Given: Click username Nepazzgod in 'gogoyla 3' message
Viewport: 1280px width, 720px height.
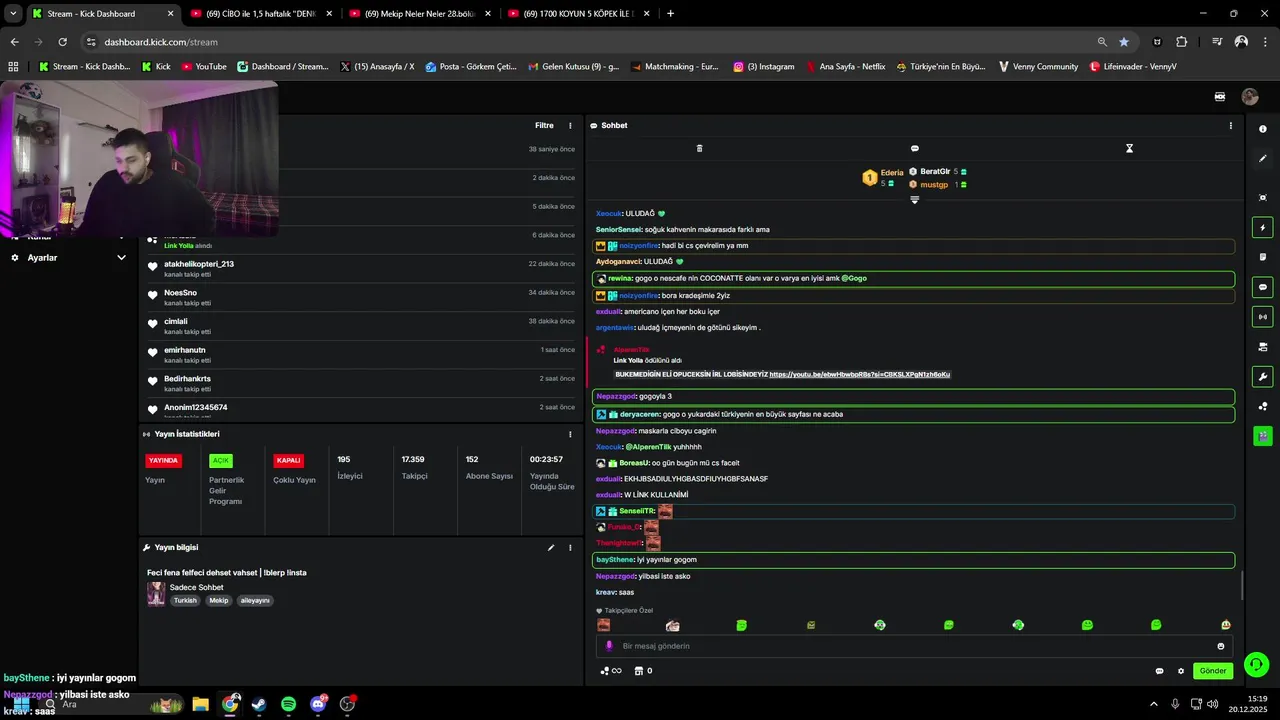Looking at the screenshot, I should [615, 396].
